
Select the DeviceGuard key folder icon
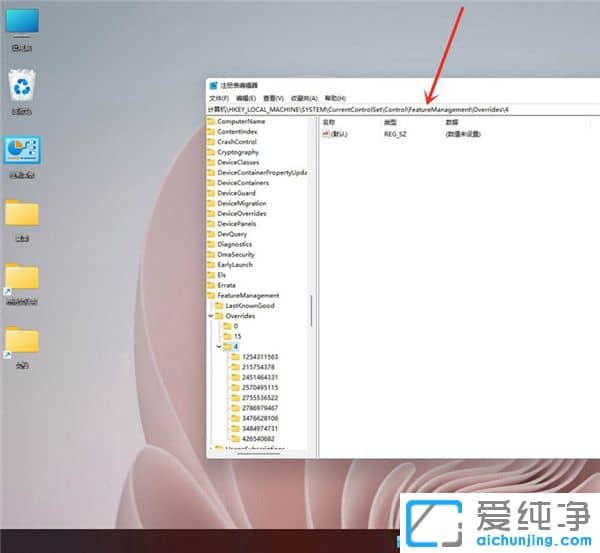(211, 193)
